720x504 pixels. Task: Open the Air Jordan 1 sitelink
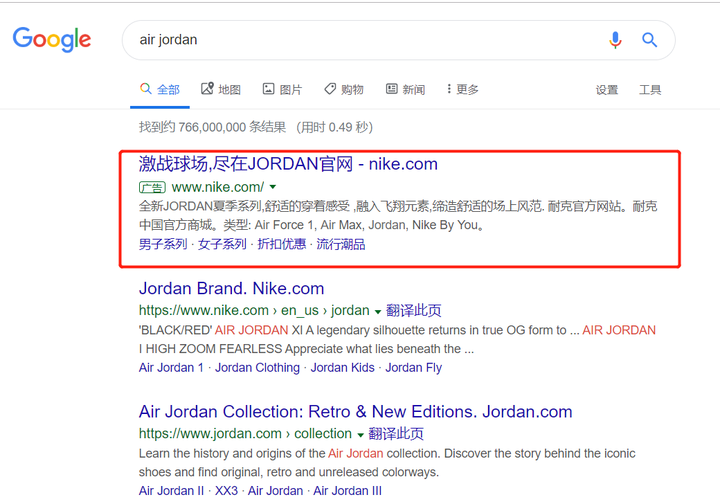[171, 368]
